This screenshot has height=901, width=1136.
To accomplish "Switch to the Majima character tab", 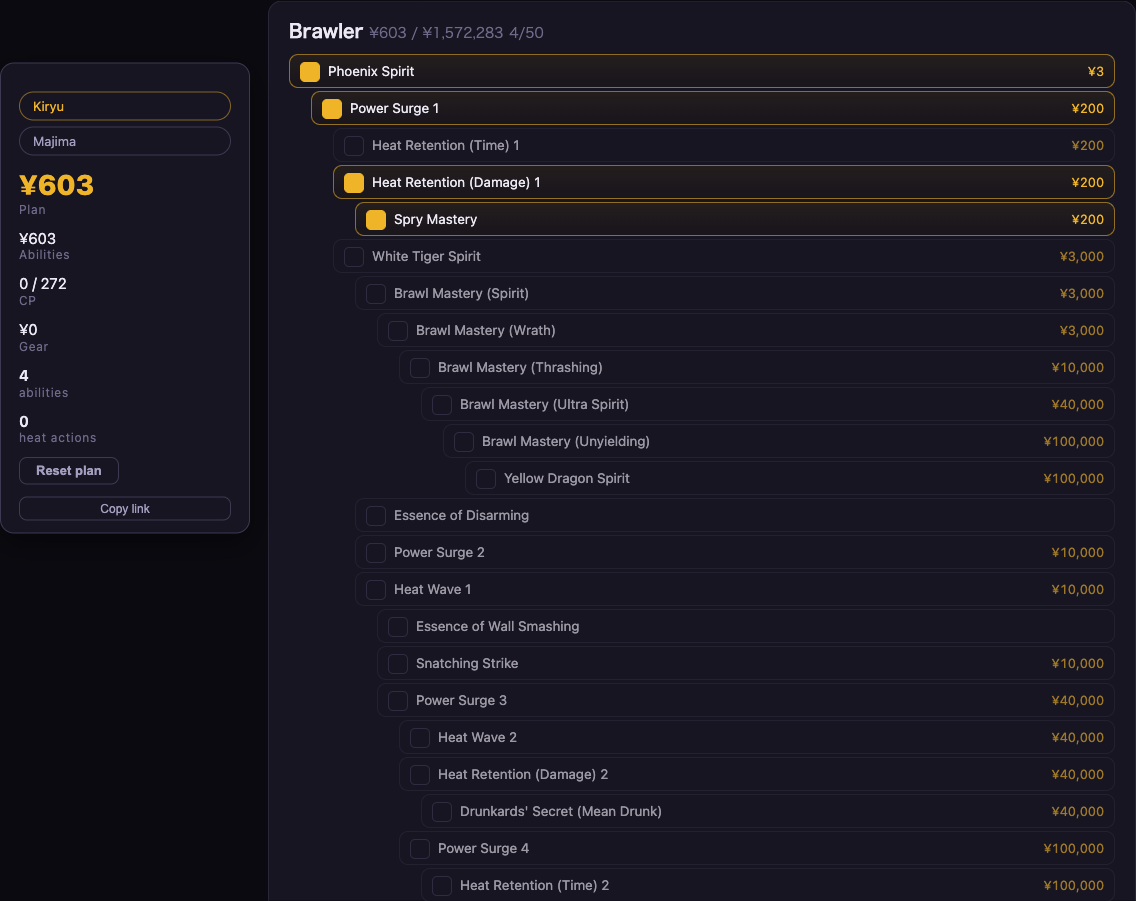I will [x=125, y=141].
